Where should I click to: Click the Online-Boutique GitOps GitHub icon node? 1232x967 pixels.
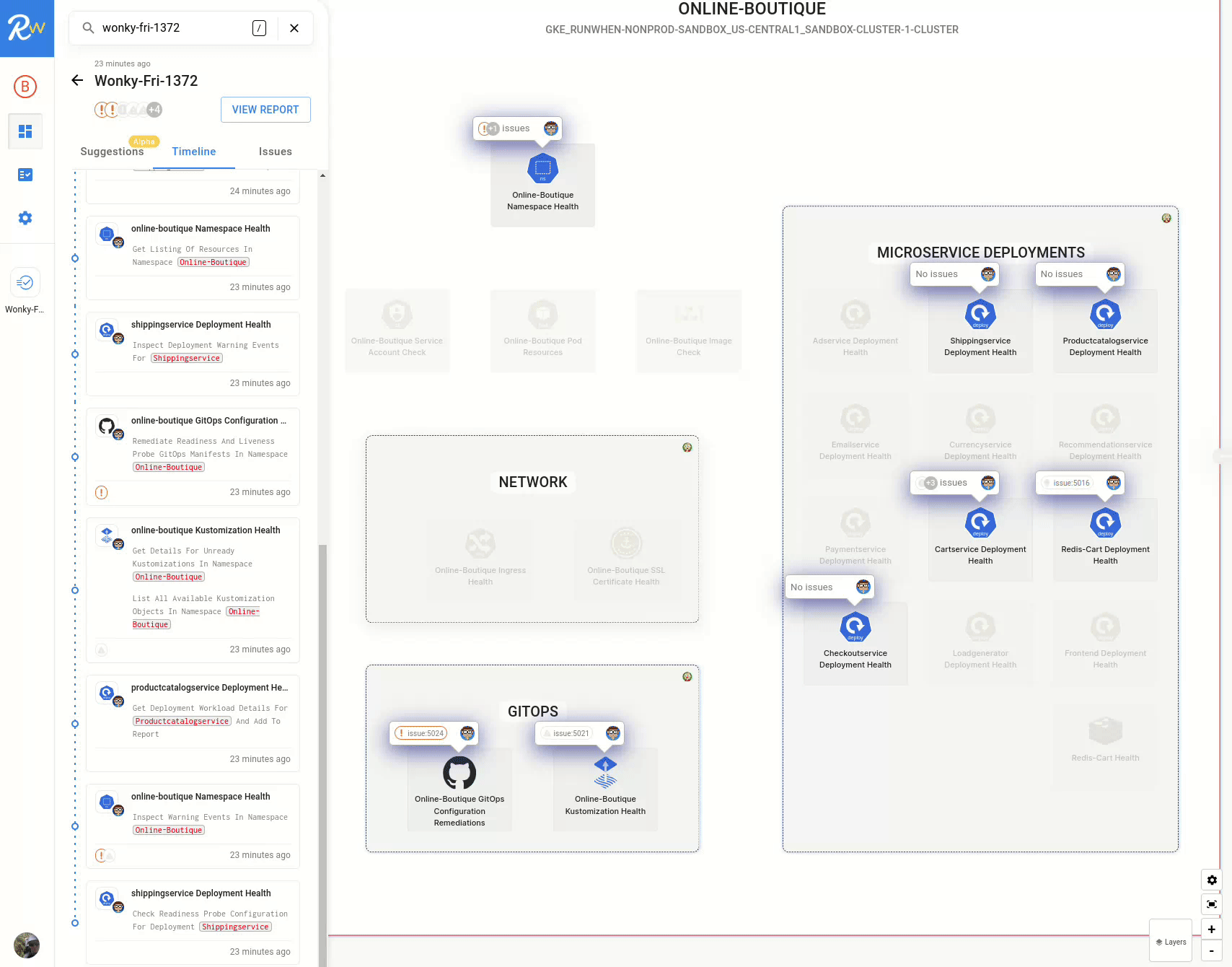459,773
